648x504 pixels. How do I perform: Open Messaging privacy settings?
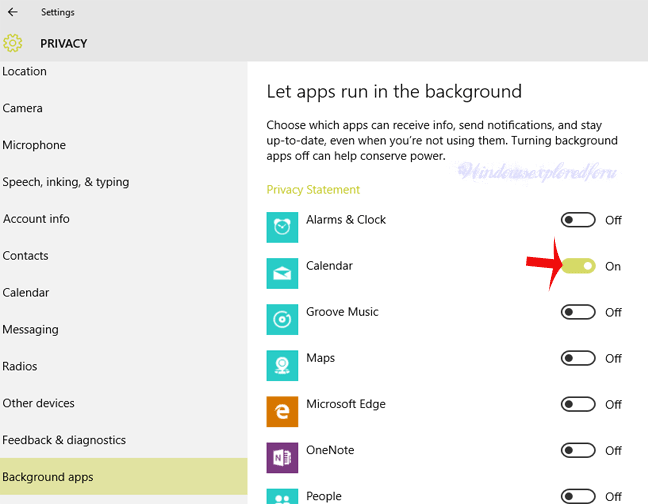124,329
